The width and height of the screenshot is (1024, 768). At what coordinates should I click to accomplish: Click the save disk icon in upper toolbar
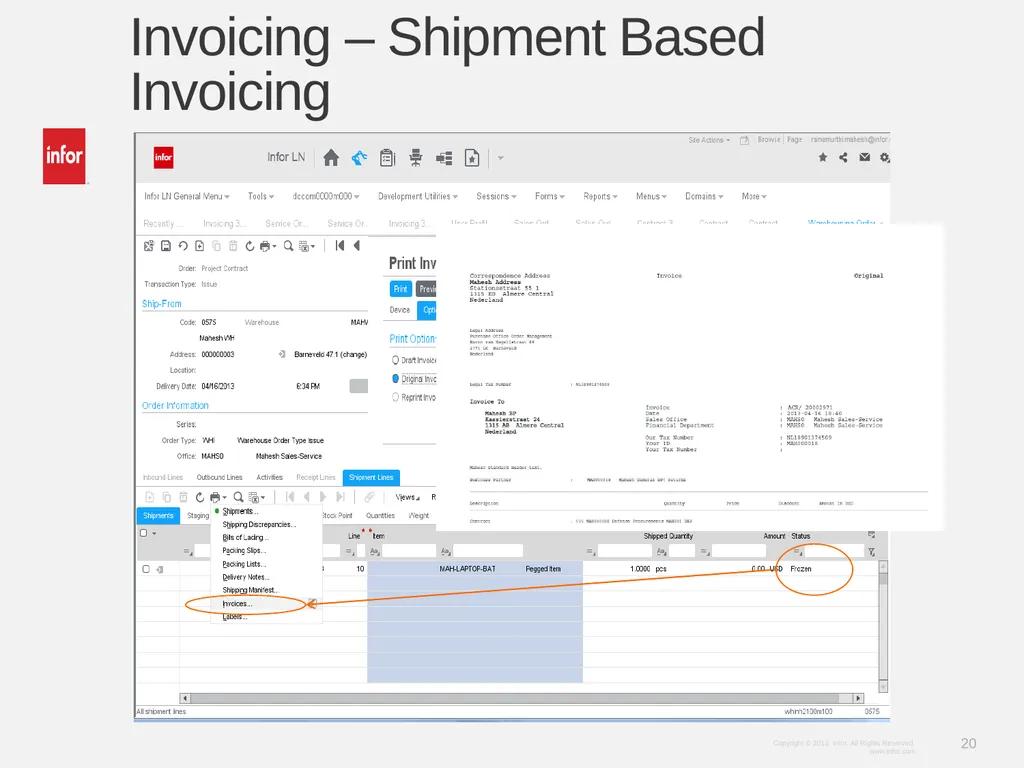166,246
